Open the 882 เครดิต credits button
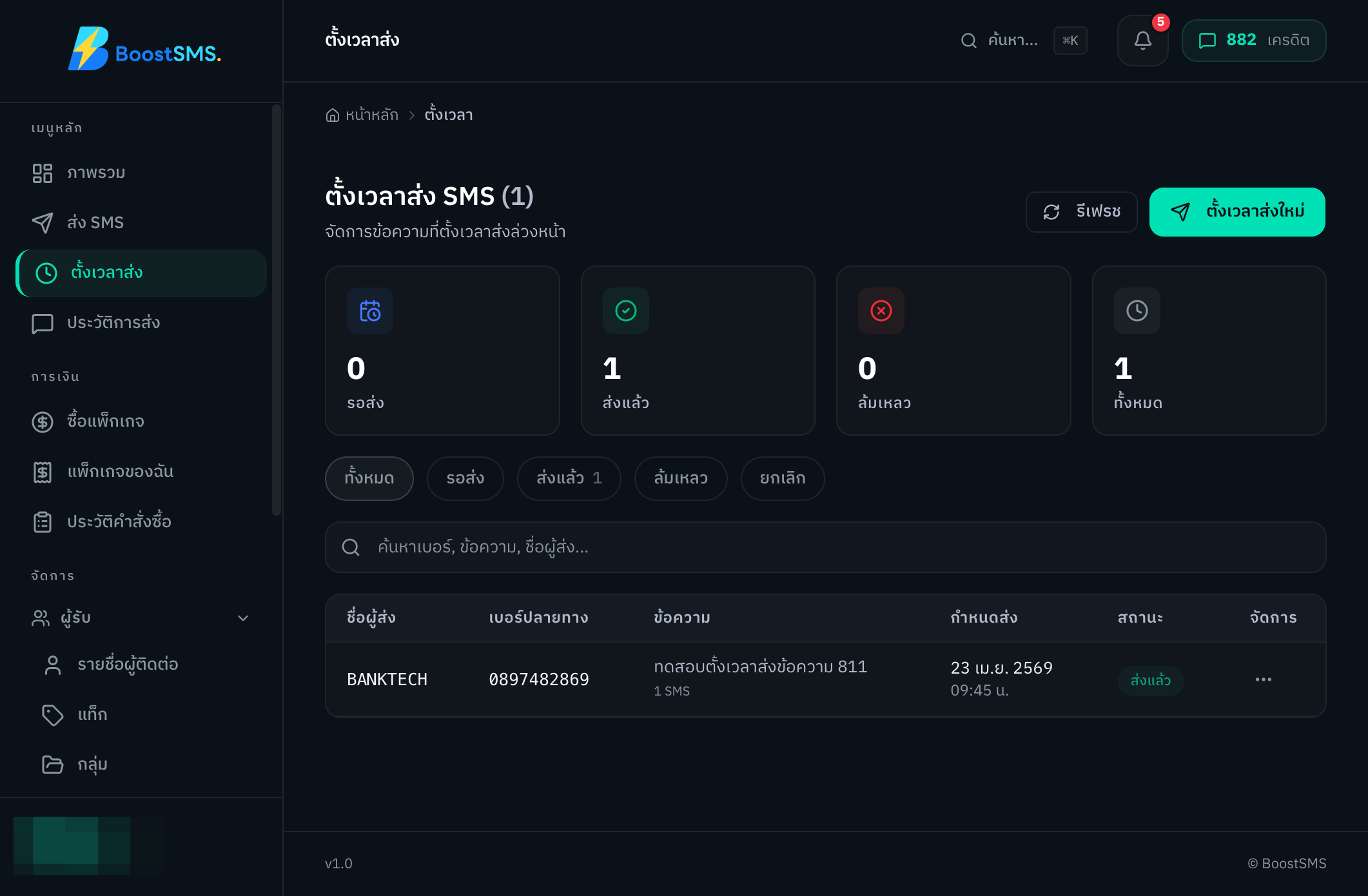 click(x=1253, y=41)
